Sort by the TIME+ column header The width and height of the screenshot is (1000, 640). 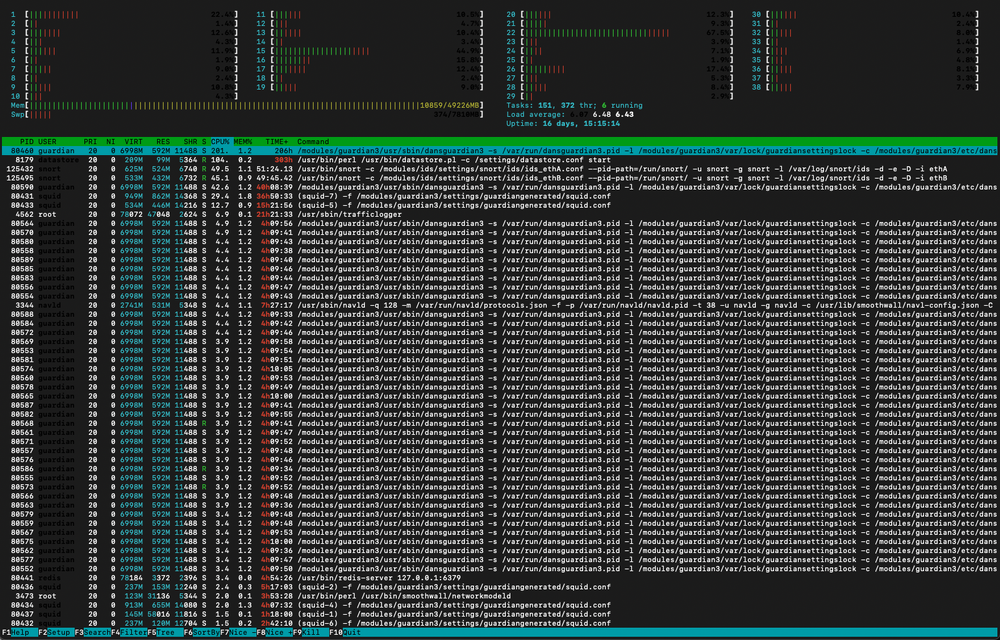(x=277, y=142)
